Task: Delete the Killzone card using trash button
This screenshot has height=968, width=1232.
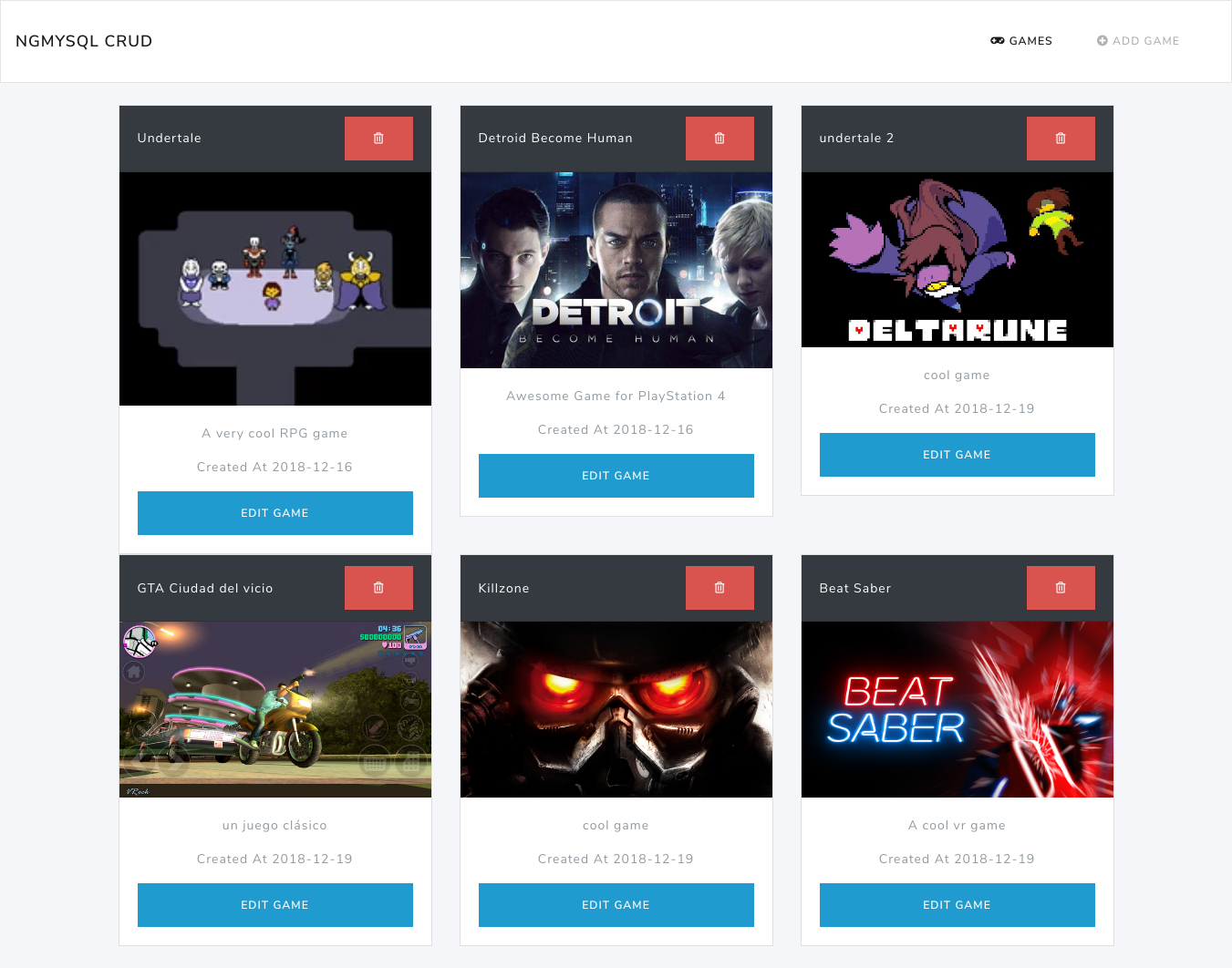Action: (x=720, y=588)
